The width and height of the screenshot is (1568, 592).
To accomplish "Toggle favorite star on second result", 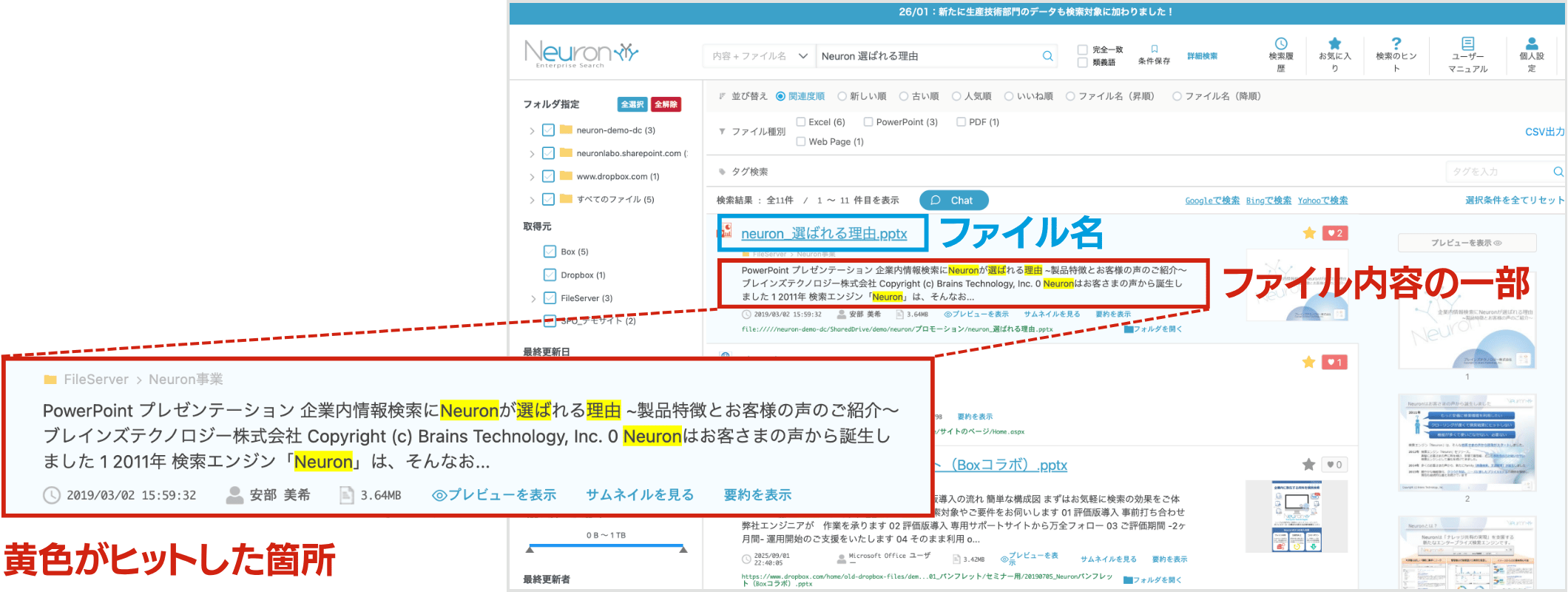I will pyautogui.click(x=1309, y=362).
